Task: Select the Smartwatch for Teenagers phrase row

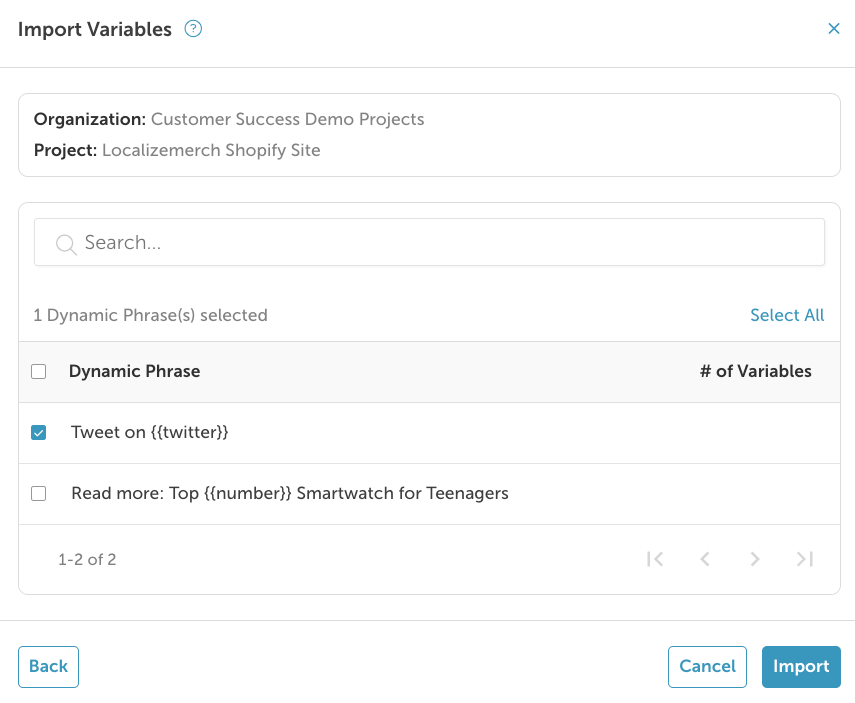Action: [x=290, y=493]
